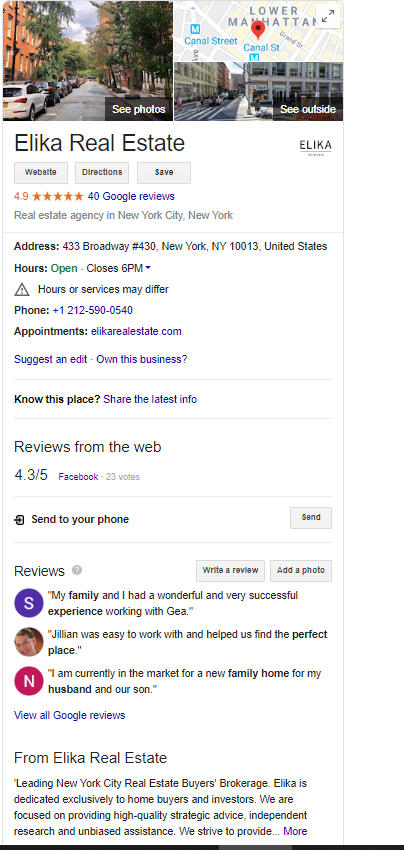Viewport: 404px width, 850px height.
Task: Expand the map with the fullscreen arrows icon
Action: click(328, 17)
